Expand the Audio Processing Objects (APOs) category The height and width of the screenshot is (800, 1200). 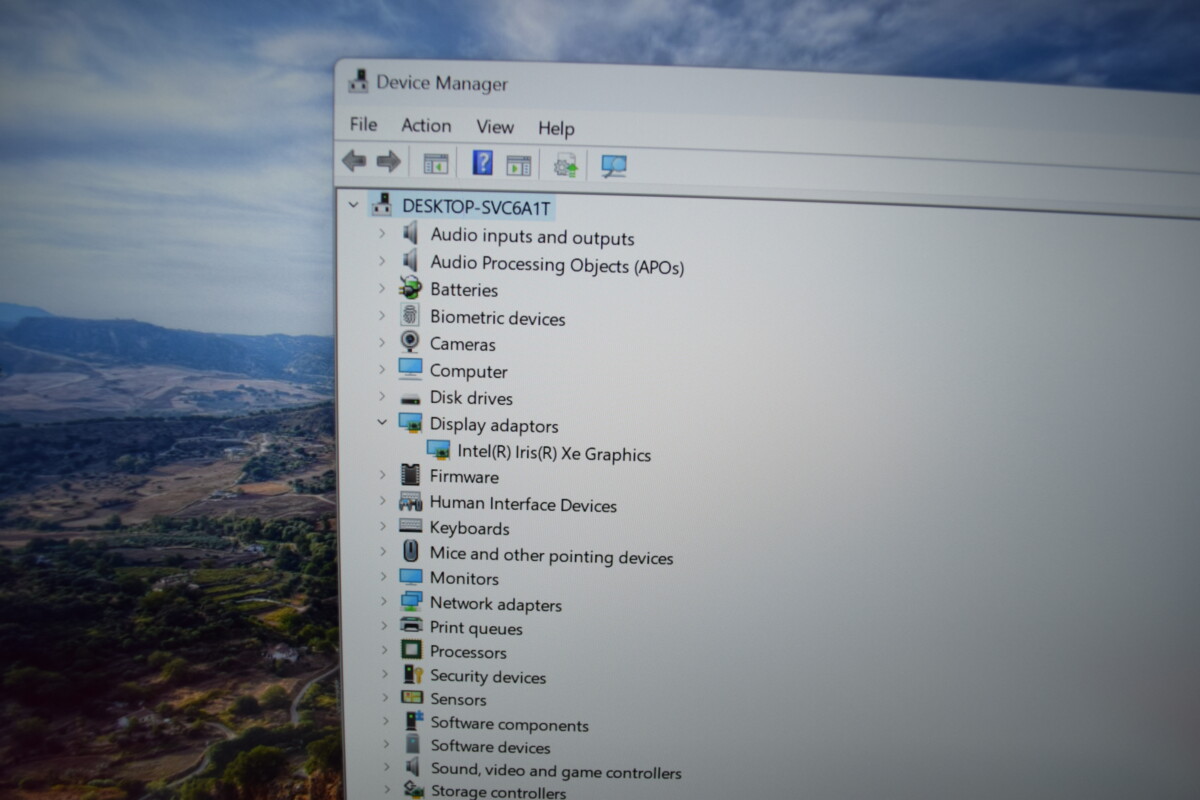[381, 261]
